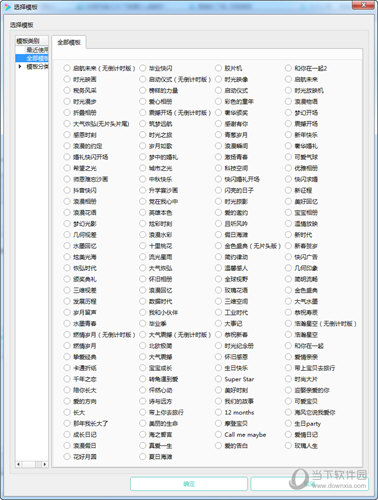Pick the 数据时代 template
Image resolution: width=378 pixels, height=500 pixels.
(x=143, y=301)
